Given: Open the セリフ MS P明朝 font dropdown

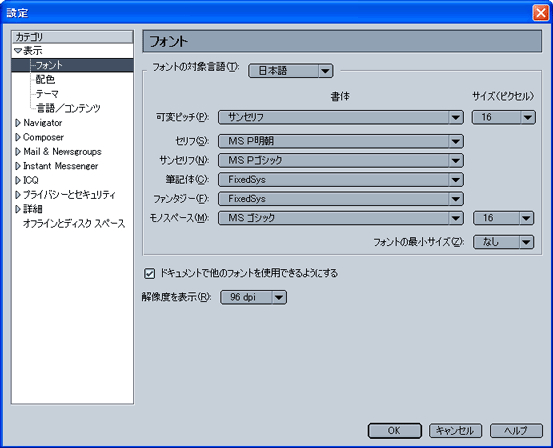Looking at the screenshot, I should [341, 141].
